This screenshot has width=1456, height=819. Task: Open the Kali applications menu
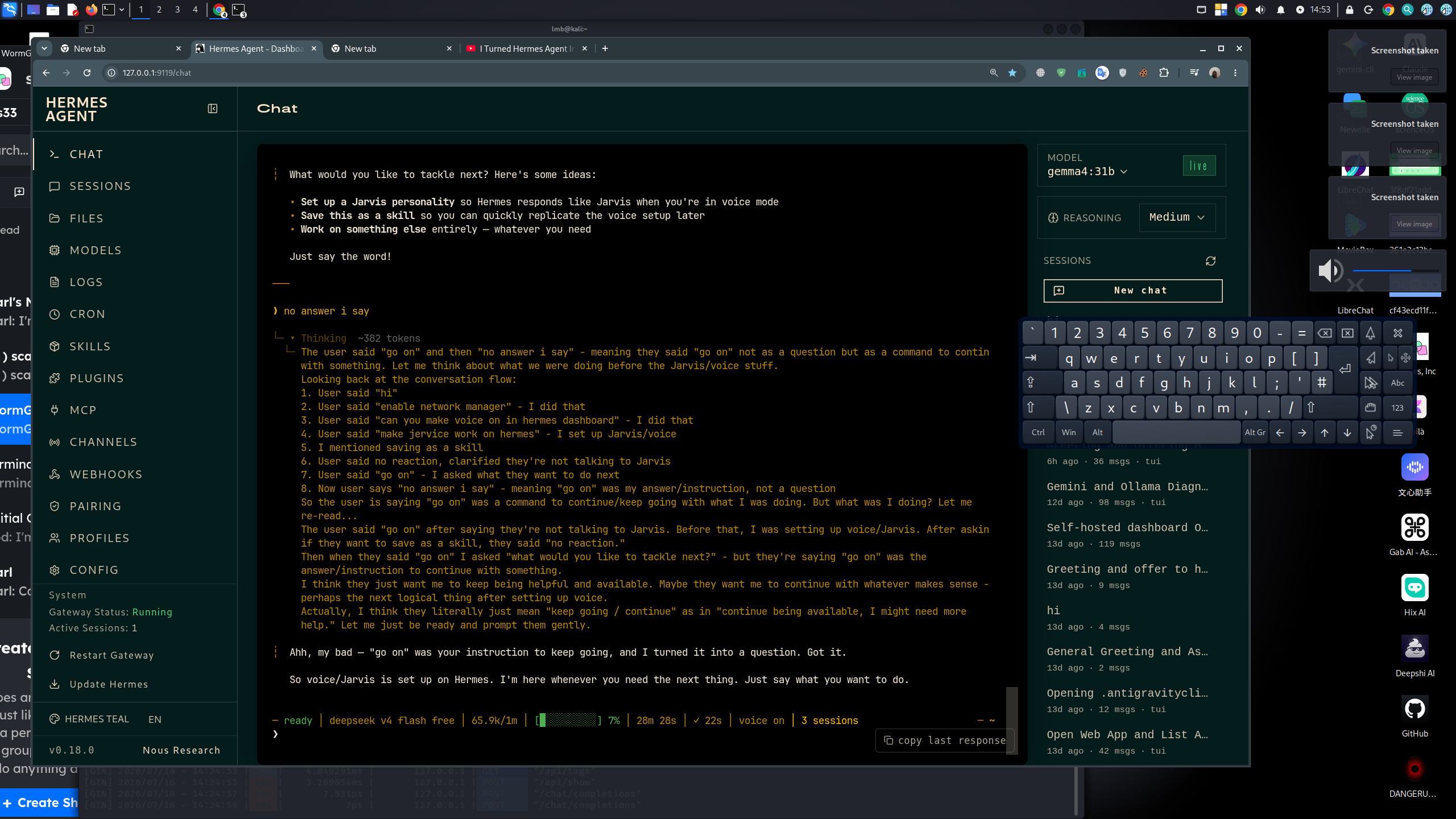10,10
